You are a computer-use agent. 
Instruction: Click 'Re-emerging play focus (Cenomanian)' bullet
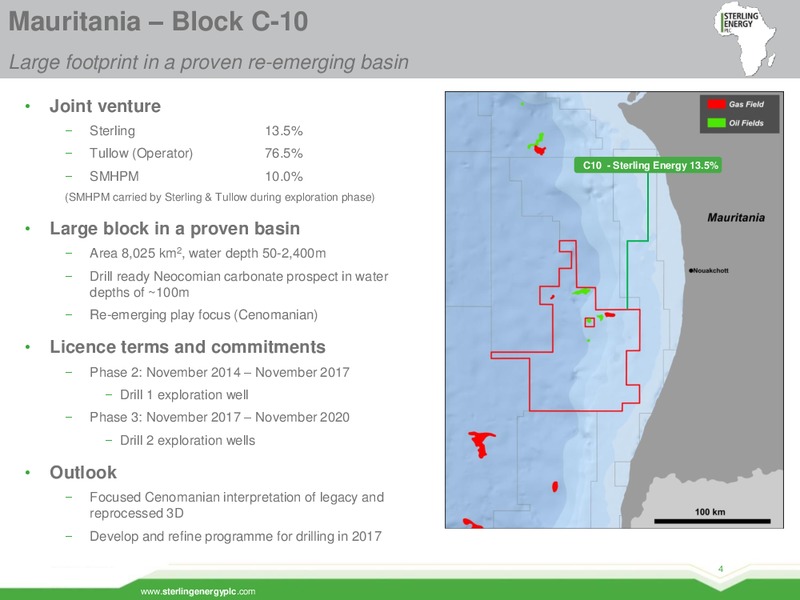click(x=204, y=315)
